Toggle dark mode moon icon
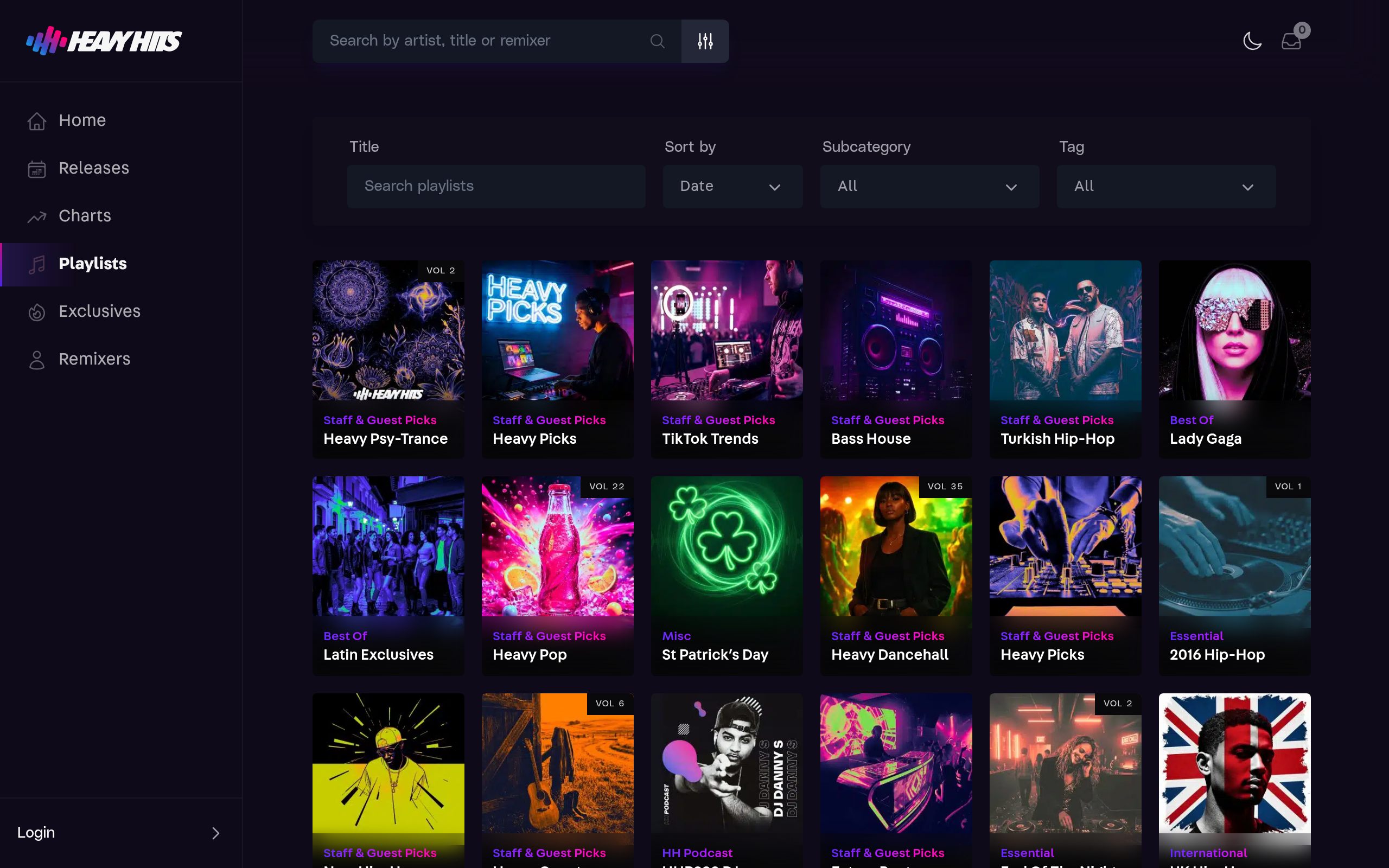 click(1252, 41)
